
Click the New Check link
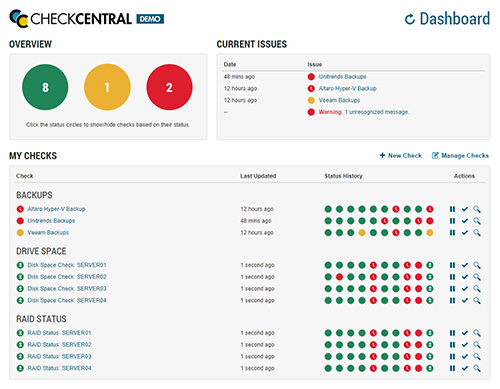click(x=401, y=156)
